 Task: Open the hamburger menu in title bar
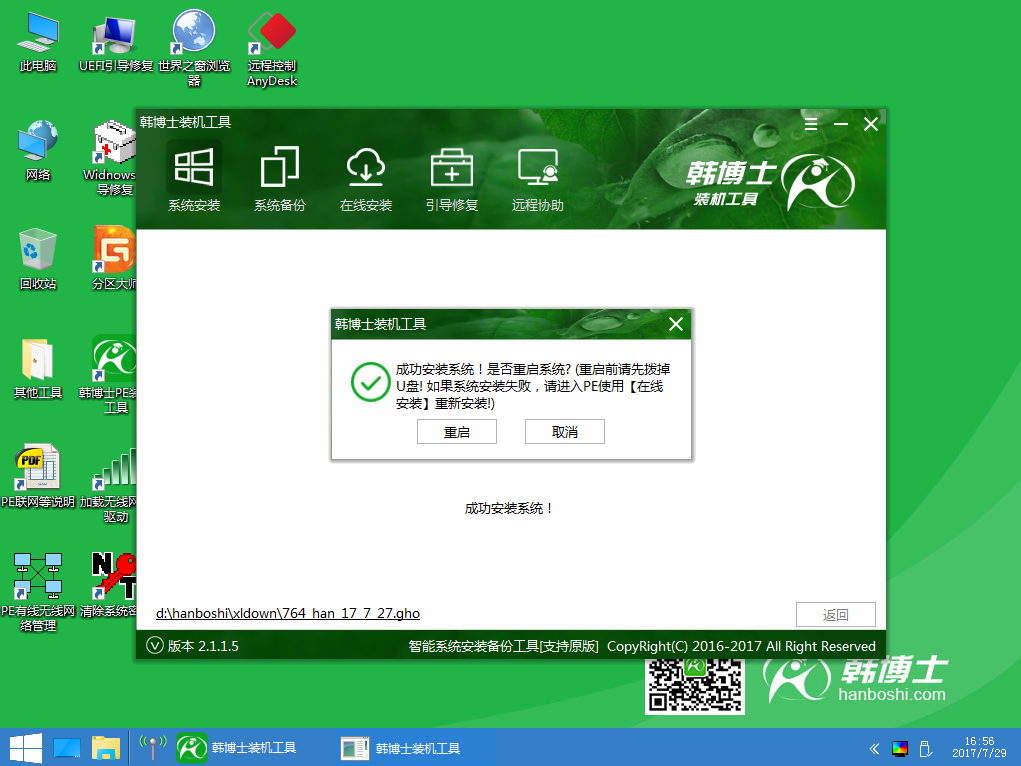811,124
